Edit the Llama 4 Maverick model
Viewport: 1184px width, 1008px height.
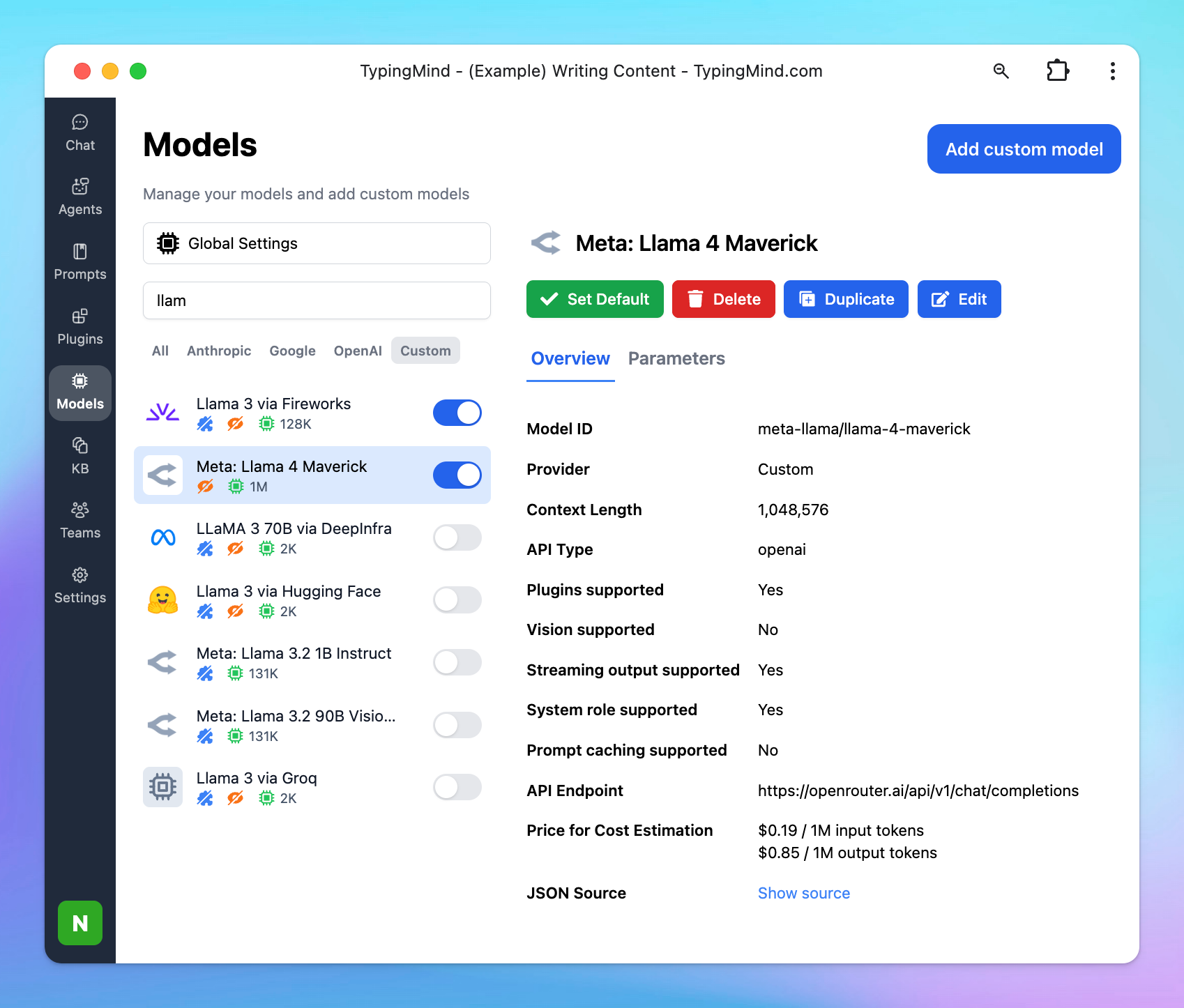tap(959, 299)
